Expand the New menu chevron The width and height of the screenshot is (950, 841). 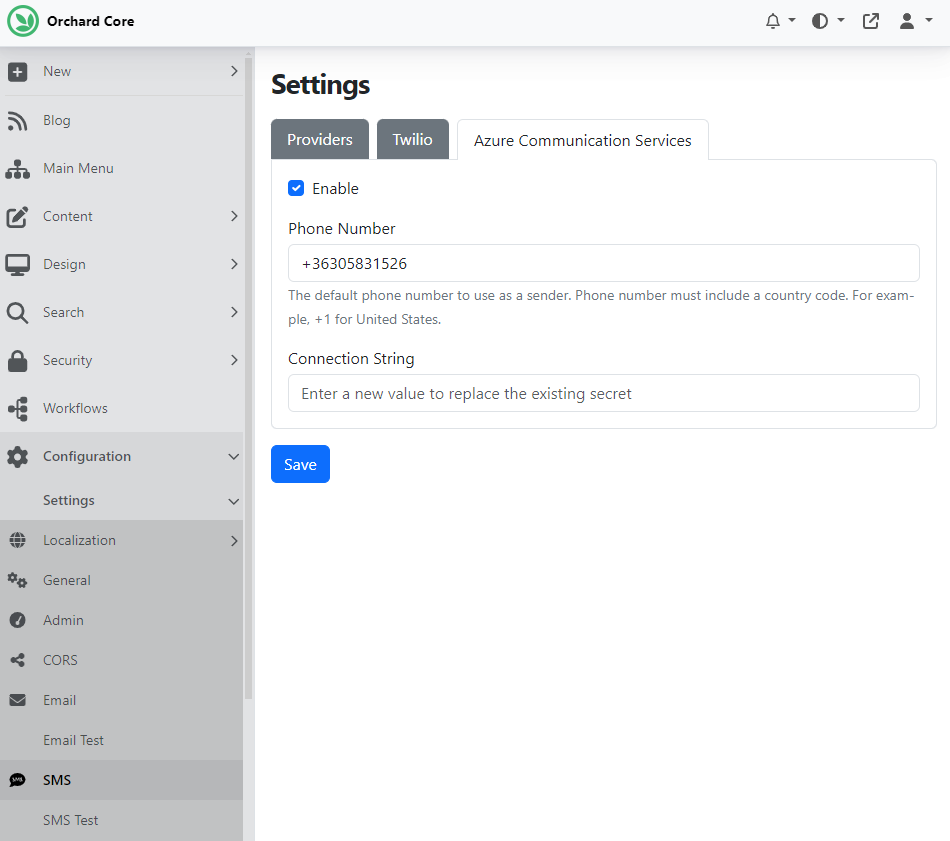234,71
